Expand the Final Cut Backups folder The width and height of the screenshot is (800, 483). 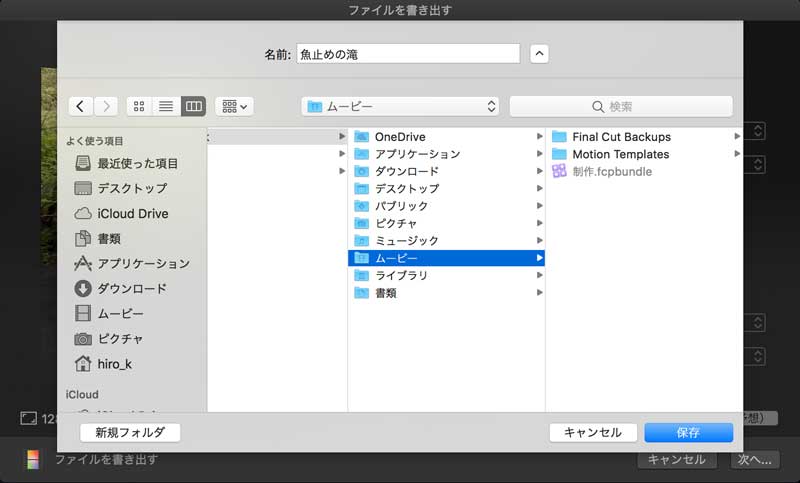621,137
